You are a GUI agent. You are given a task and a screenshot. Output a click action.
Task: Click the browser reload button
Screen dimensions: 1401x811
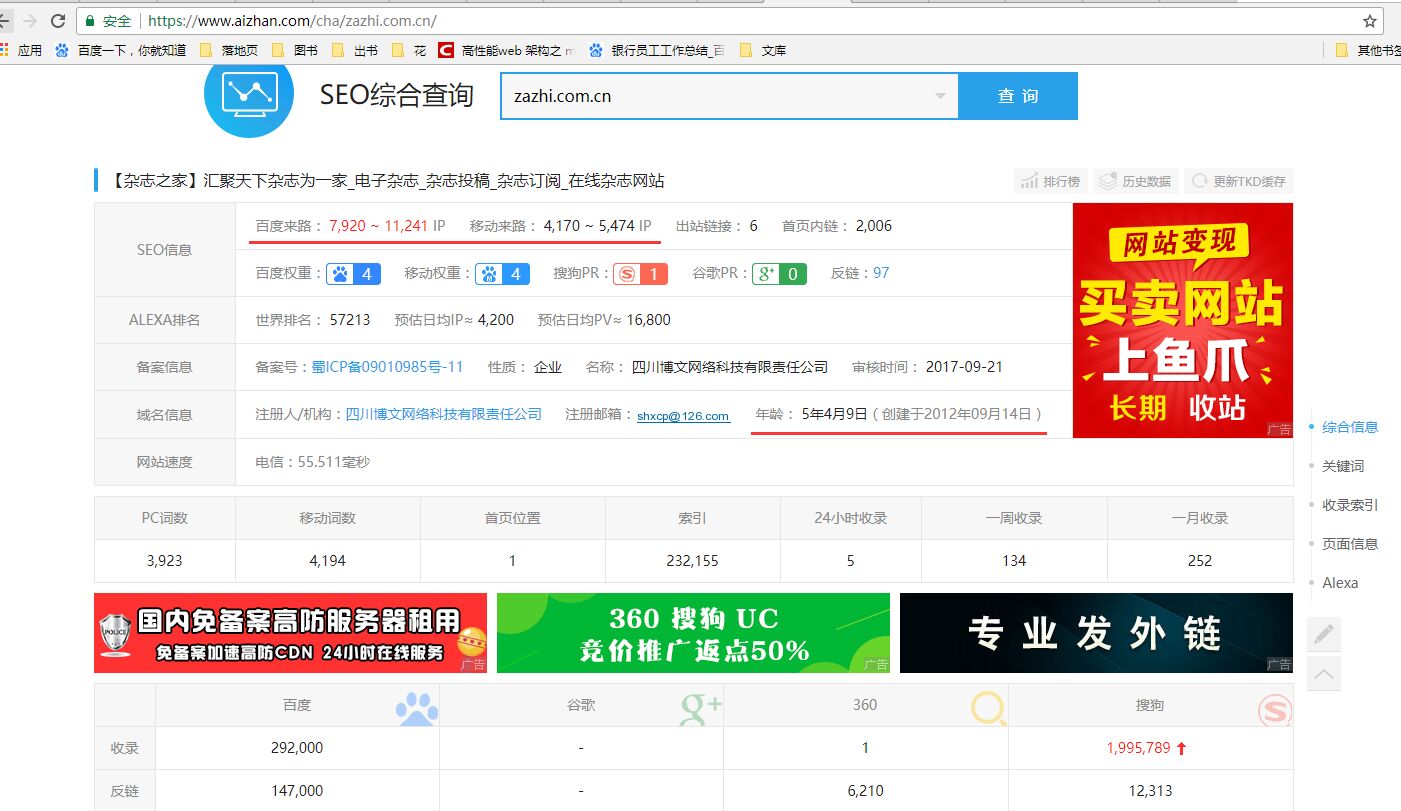58,21
